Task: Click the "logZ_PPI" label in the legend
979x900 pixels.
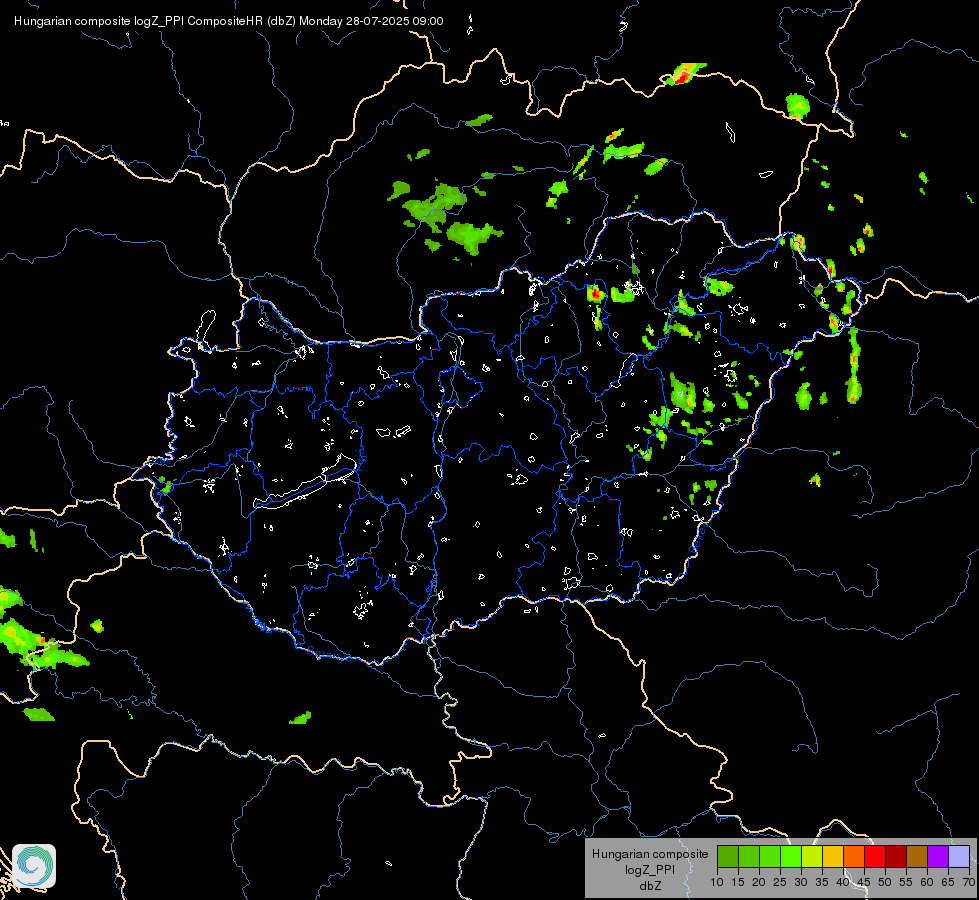Action: 650,869
